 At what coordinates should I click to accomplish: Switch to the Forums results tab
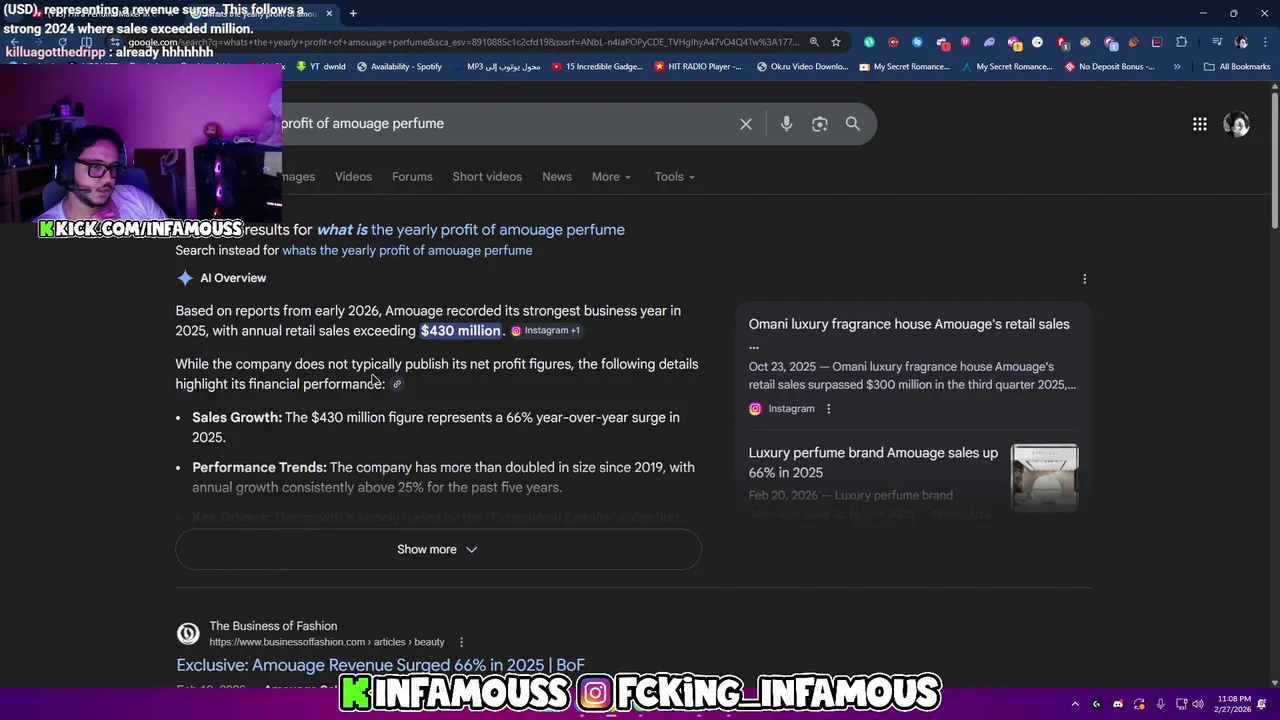pyautogui.click(x=412, y=177)
